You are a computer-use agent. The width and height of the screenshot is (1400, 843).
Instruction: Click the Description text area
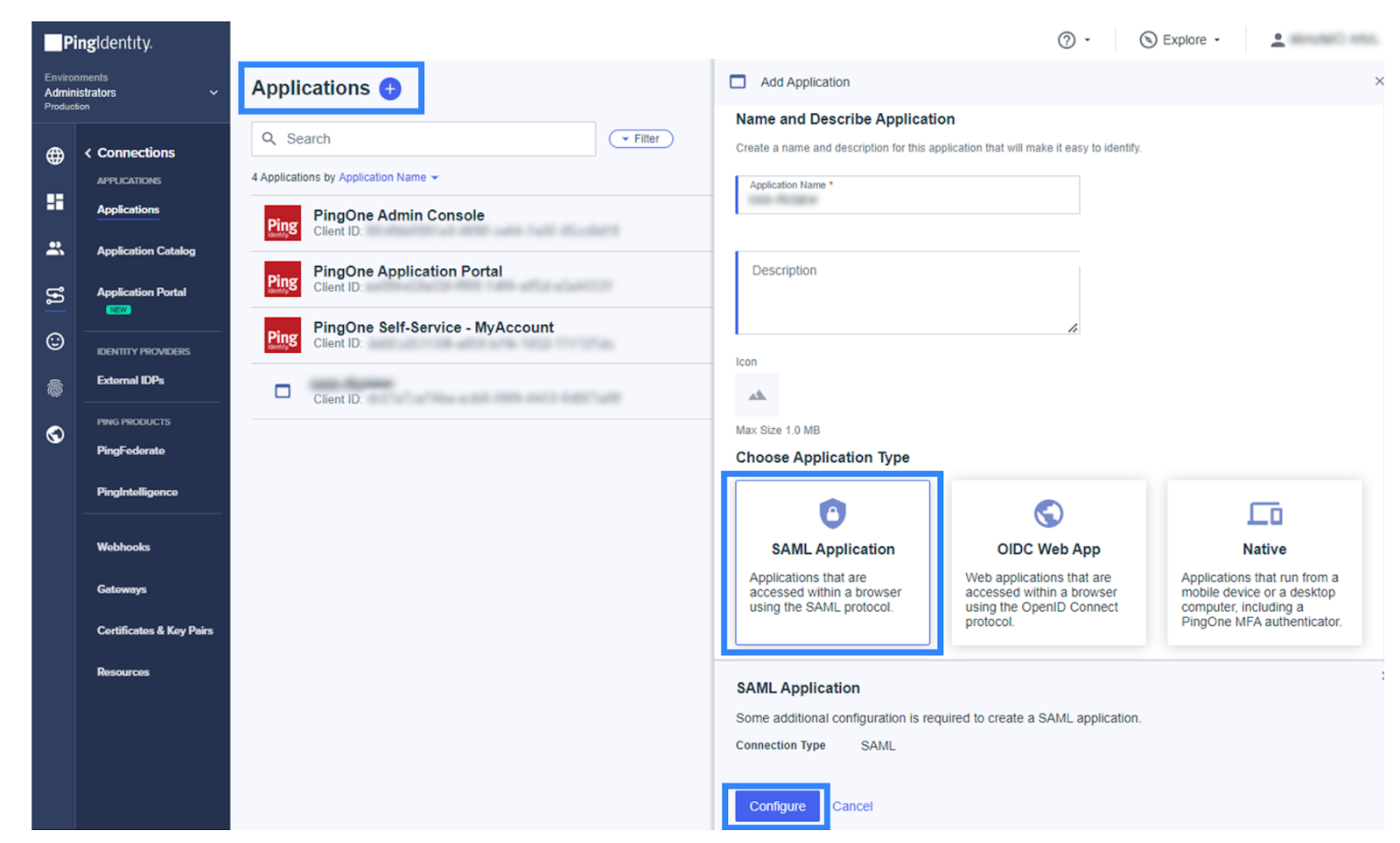click(907, 293)
